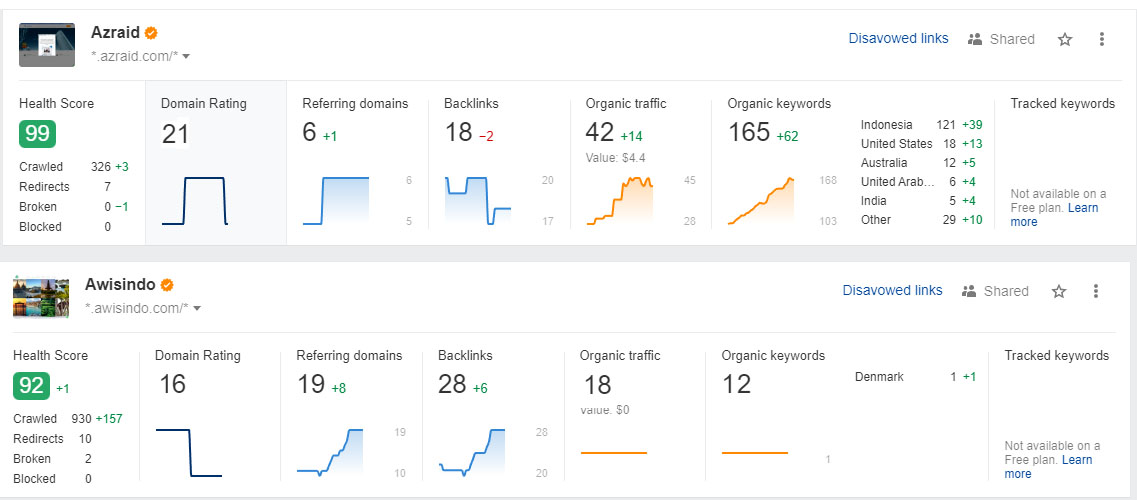Click Awisindo Health Score 92 badge

tap(31, 386)
